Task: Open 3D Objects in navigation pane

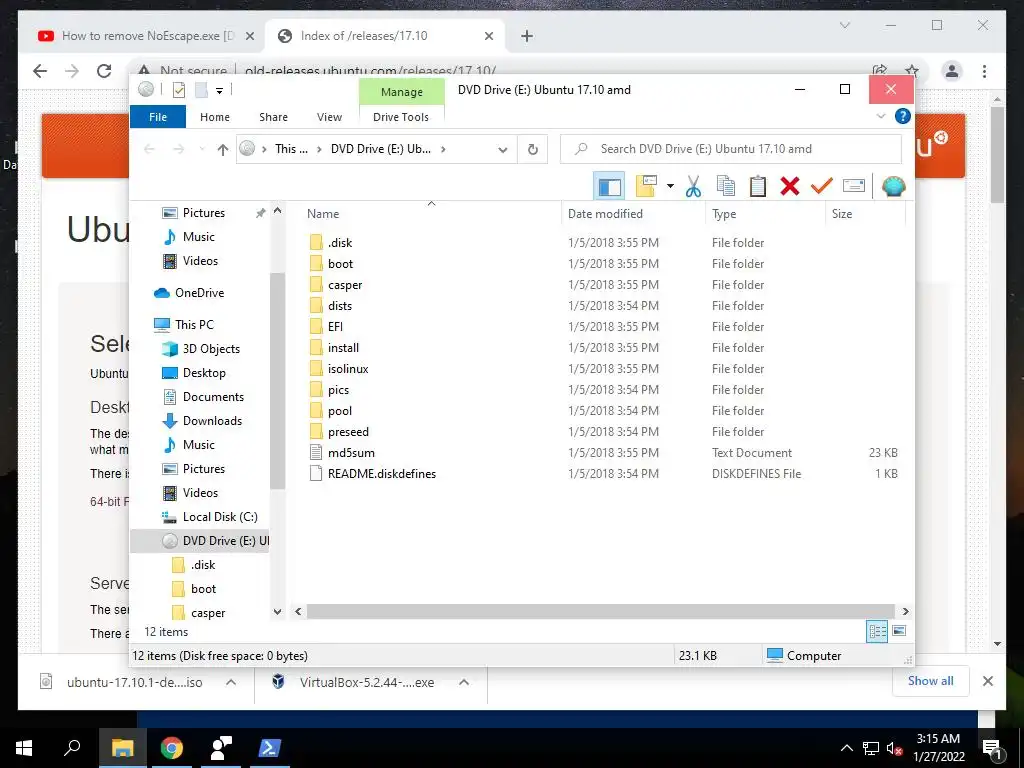Action: pyautogui.click(x=211, y=349)
